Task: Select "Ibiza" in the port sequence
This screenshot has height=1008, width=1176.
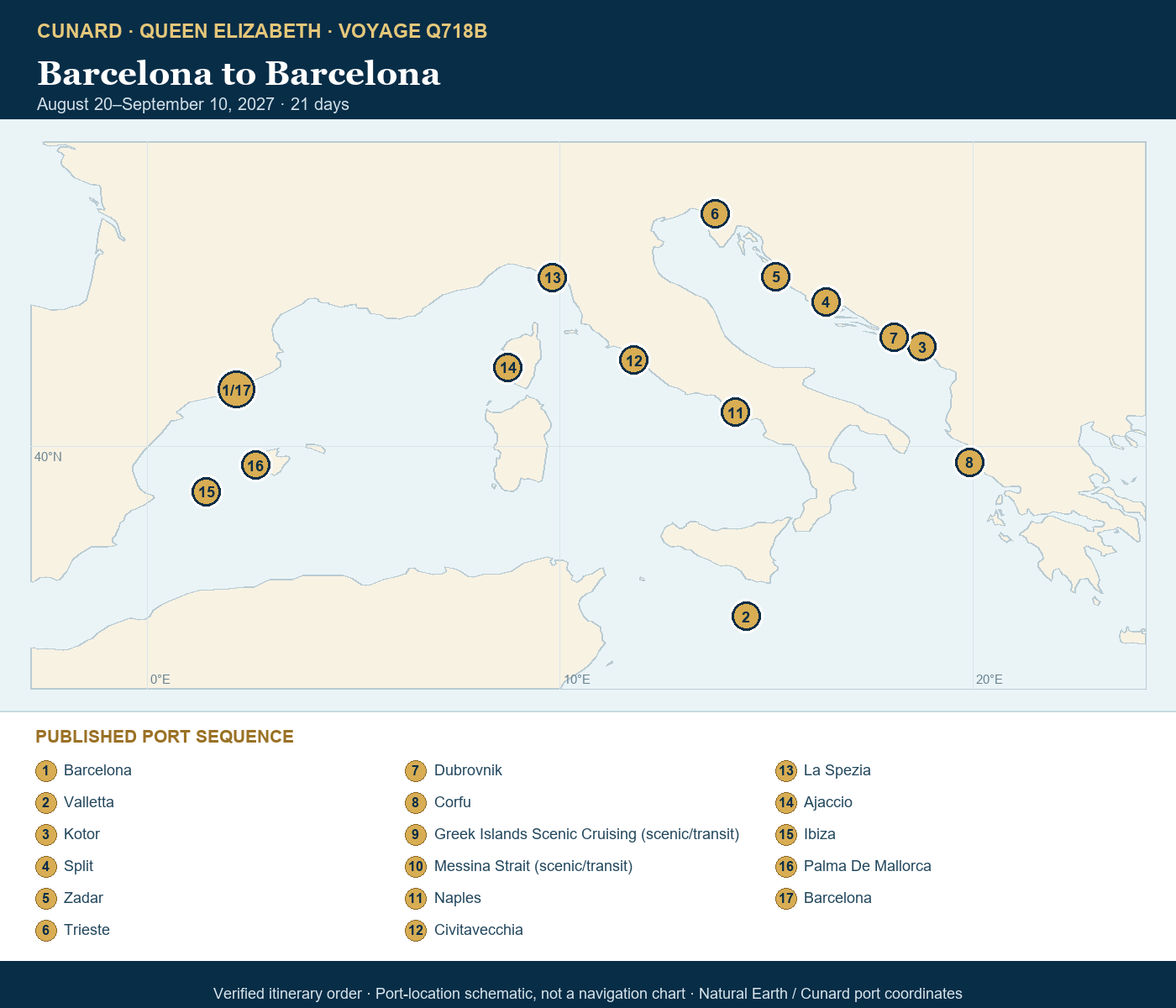Action: pos(820,834)
